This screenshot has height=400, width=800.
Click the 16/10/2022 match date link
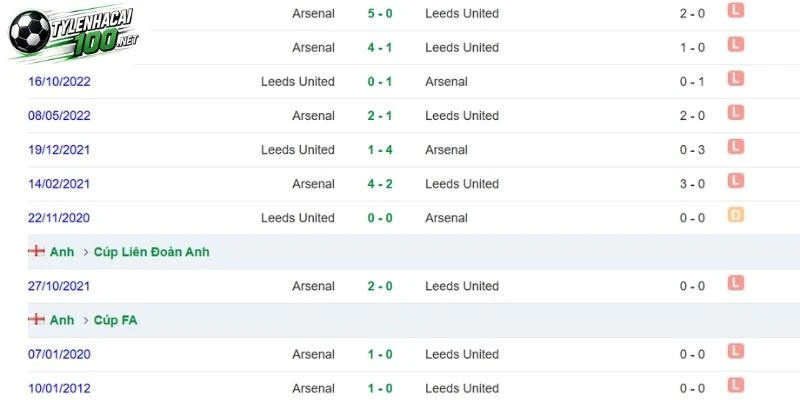(x=59, y=82)
